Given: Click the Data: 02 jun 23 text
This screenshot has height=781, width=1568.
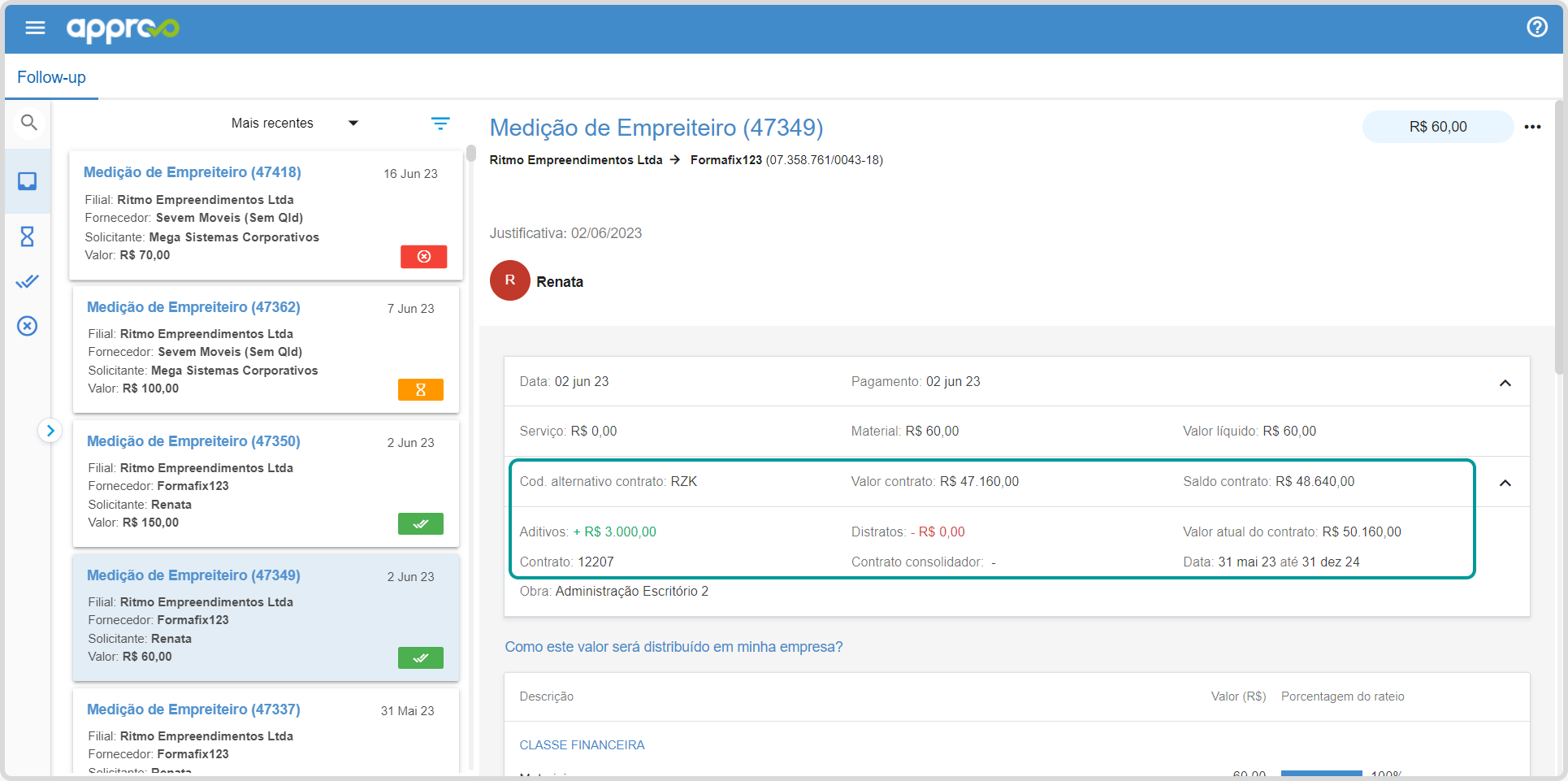Looking at the screenshot, I should coord(565,382).
